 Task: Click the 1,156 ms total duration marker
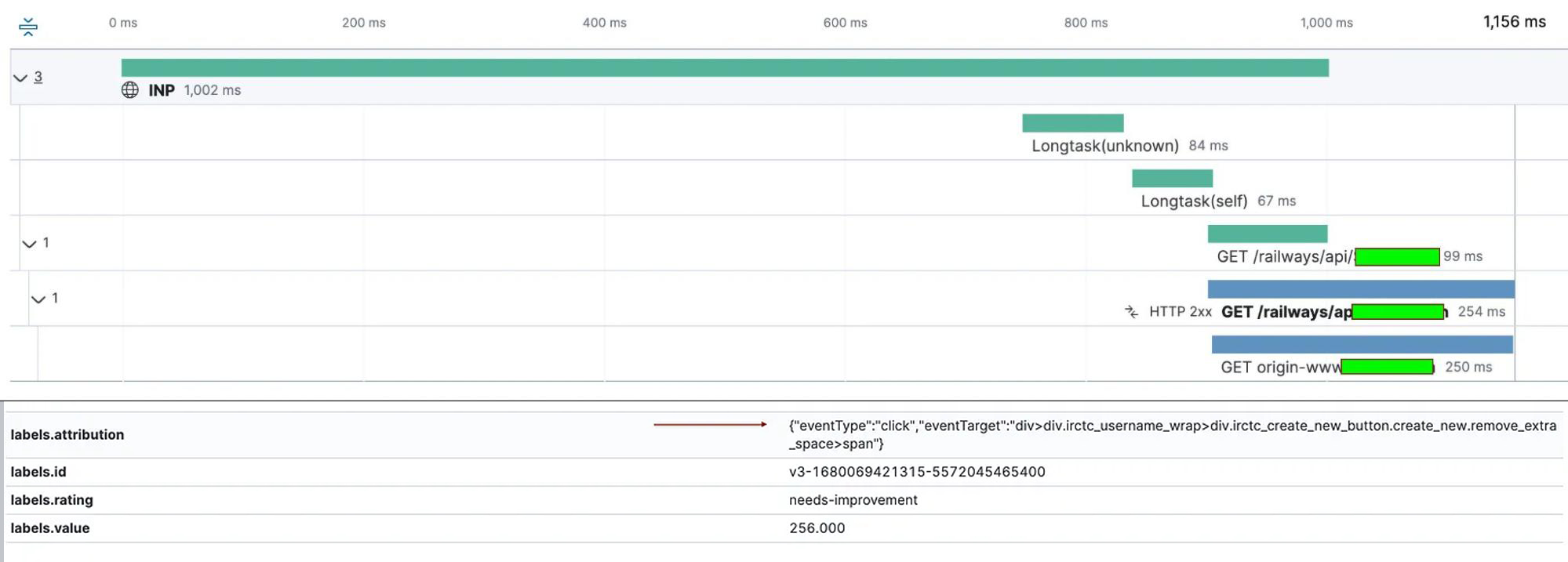(x=1514, y=22)
